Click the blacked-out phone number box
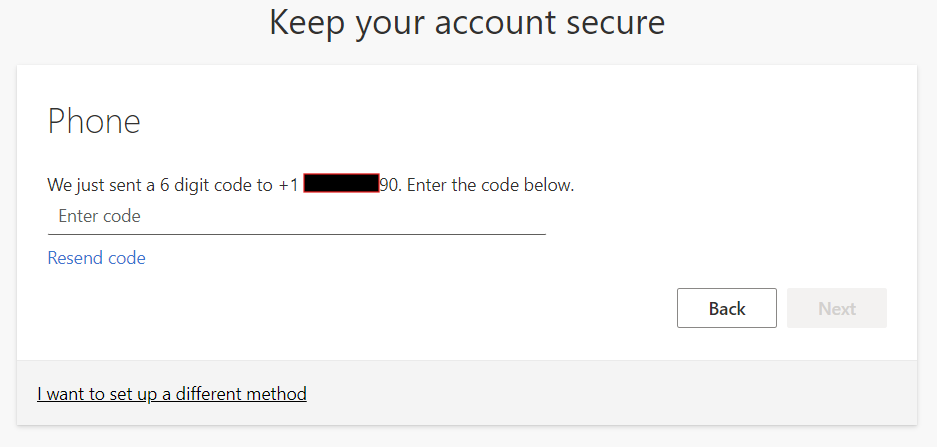The image size is (937, 447). [x=341, y=184]
